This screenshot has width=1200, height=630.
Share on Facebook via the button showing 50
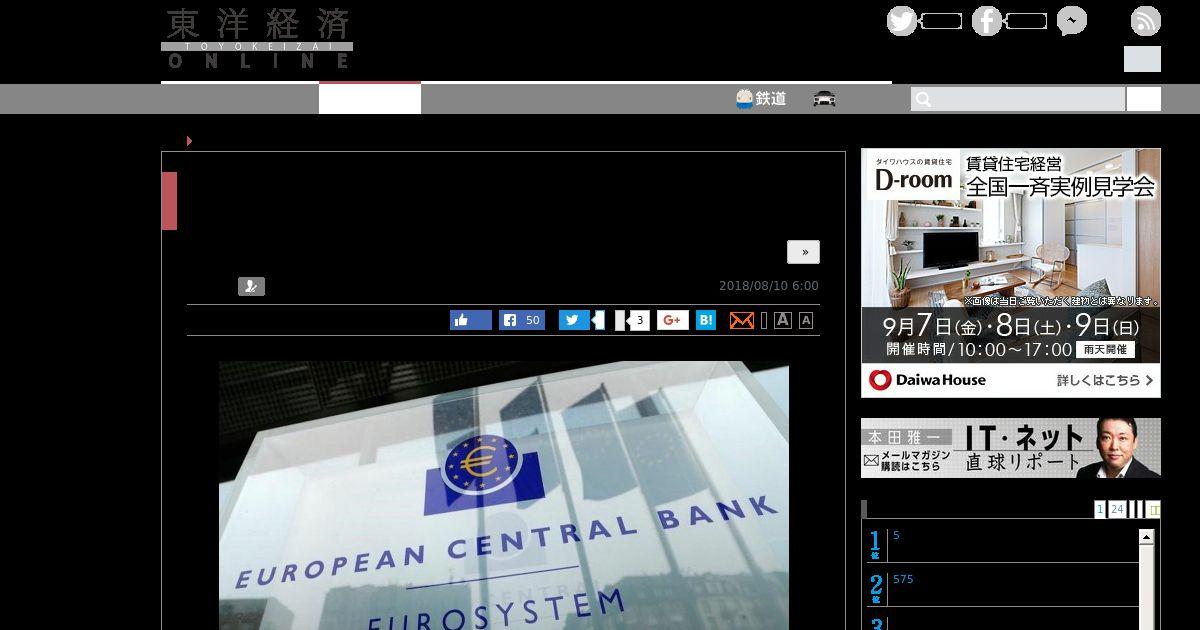click(522, 320)
